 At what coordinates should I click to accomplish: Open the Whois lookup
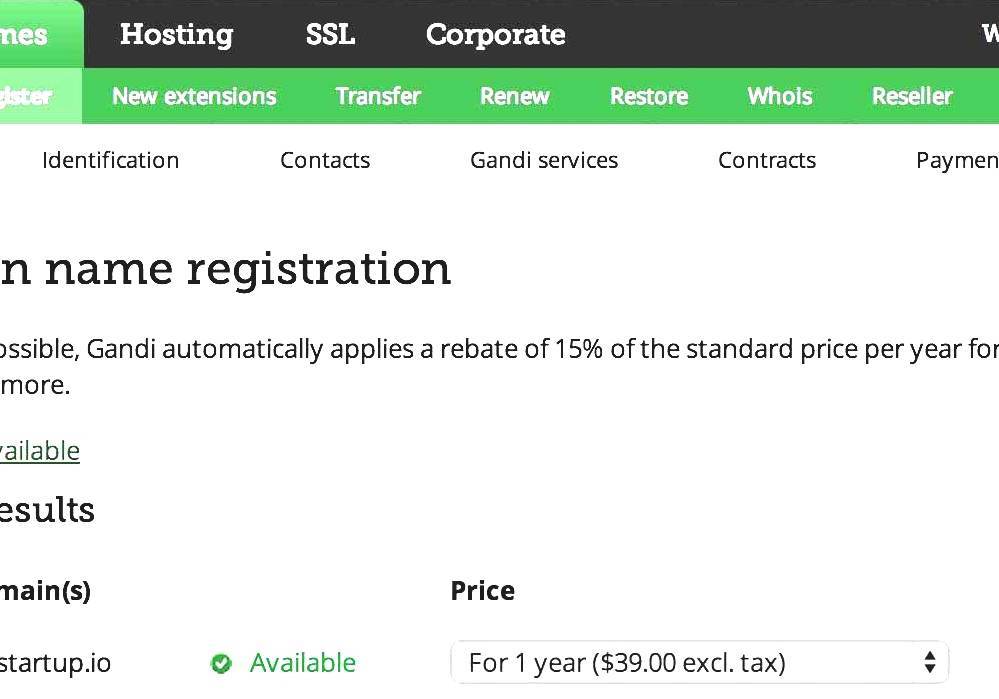(x=779, y=96)
